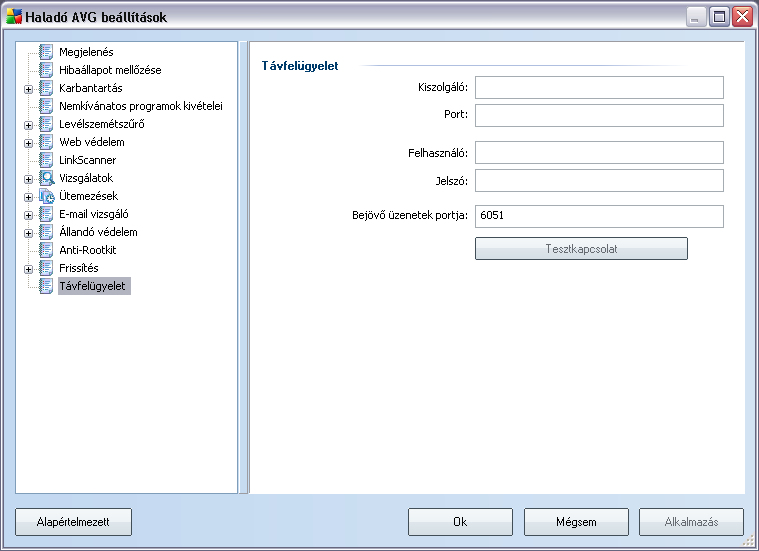The image size is (759, 551).
Task: Click the Tesztkapcsolat button
Action: click(x=581, y=248)
